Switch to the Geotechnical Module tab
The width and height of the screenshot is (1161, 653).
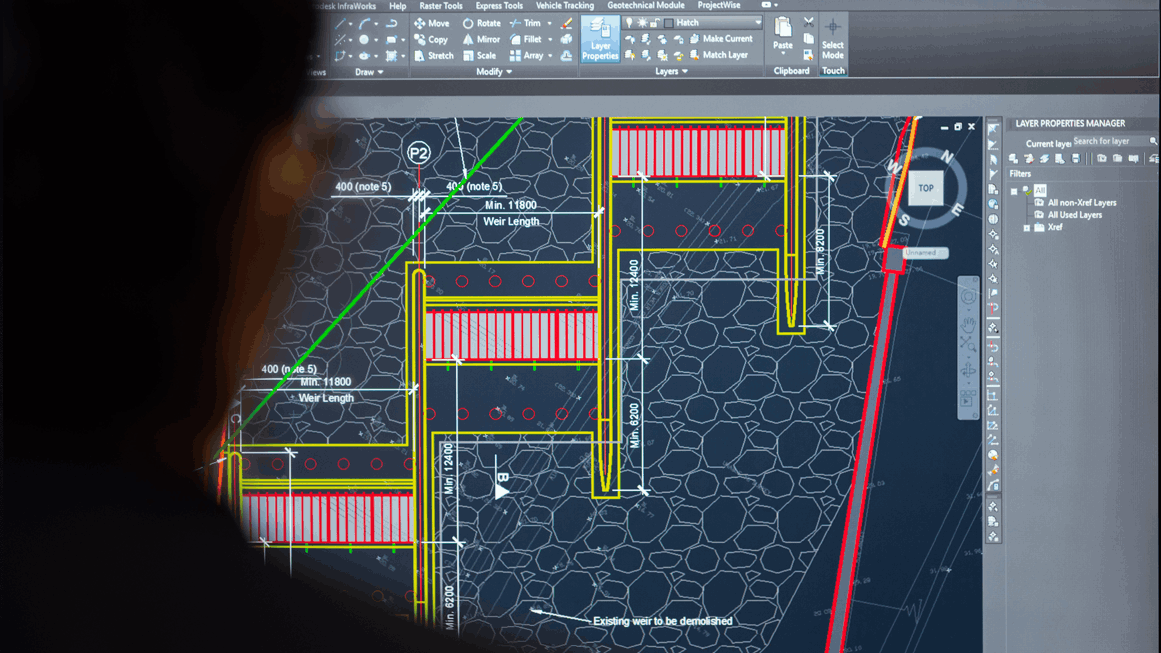click(x=645, y=6)
